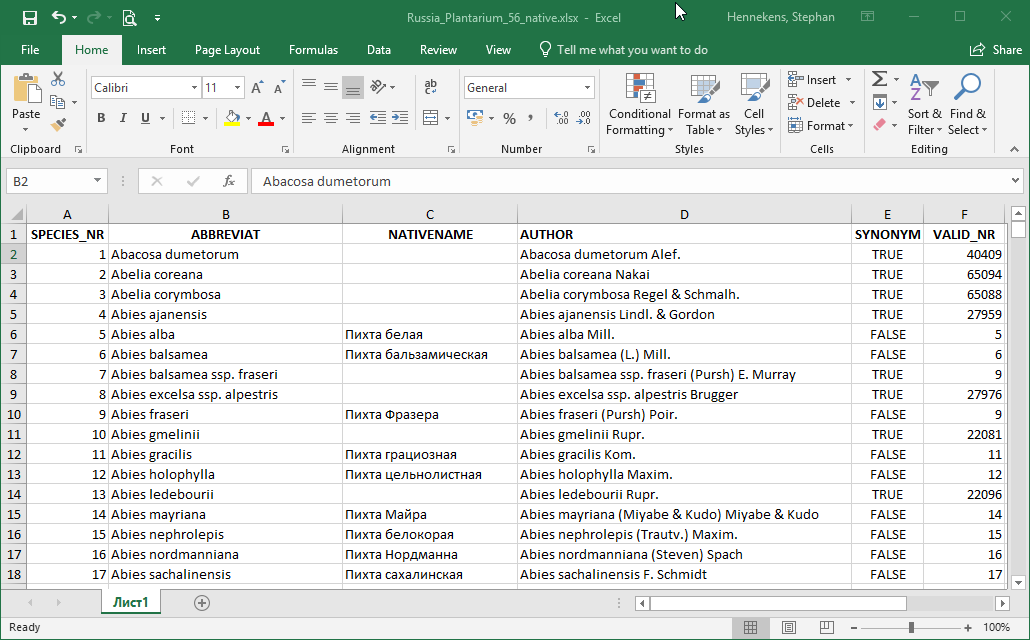Click the Save icon in title bar
The image size is (1030, 640).
point(29,17)
